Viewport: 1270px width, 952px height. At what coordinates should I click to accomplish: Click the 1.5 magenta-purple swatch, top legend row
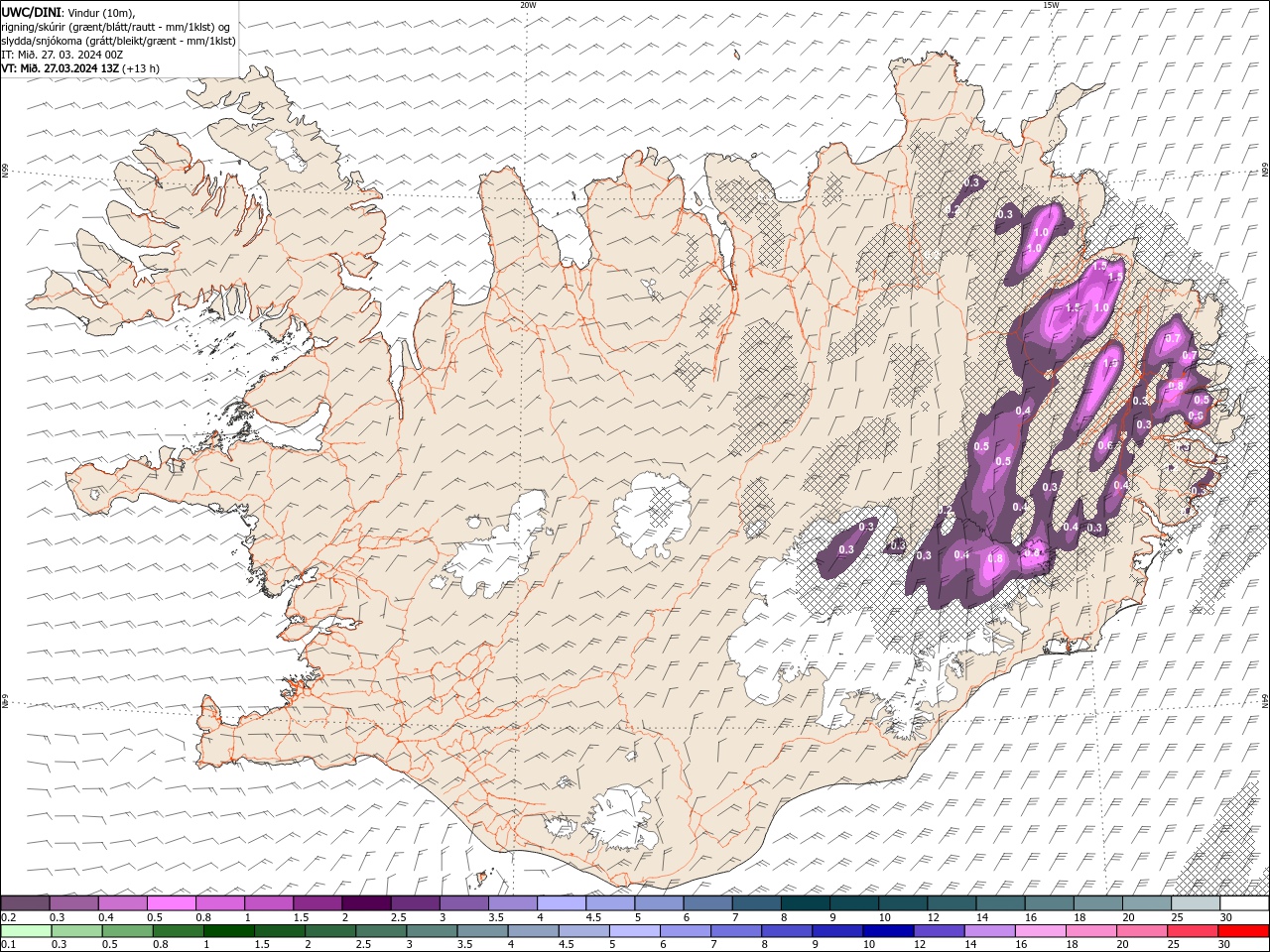click(x=317, y=903)
